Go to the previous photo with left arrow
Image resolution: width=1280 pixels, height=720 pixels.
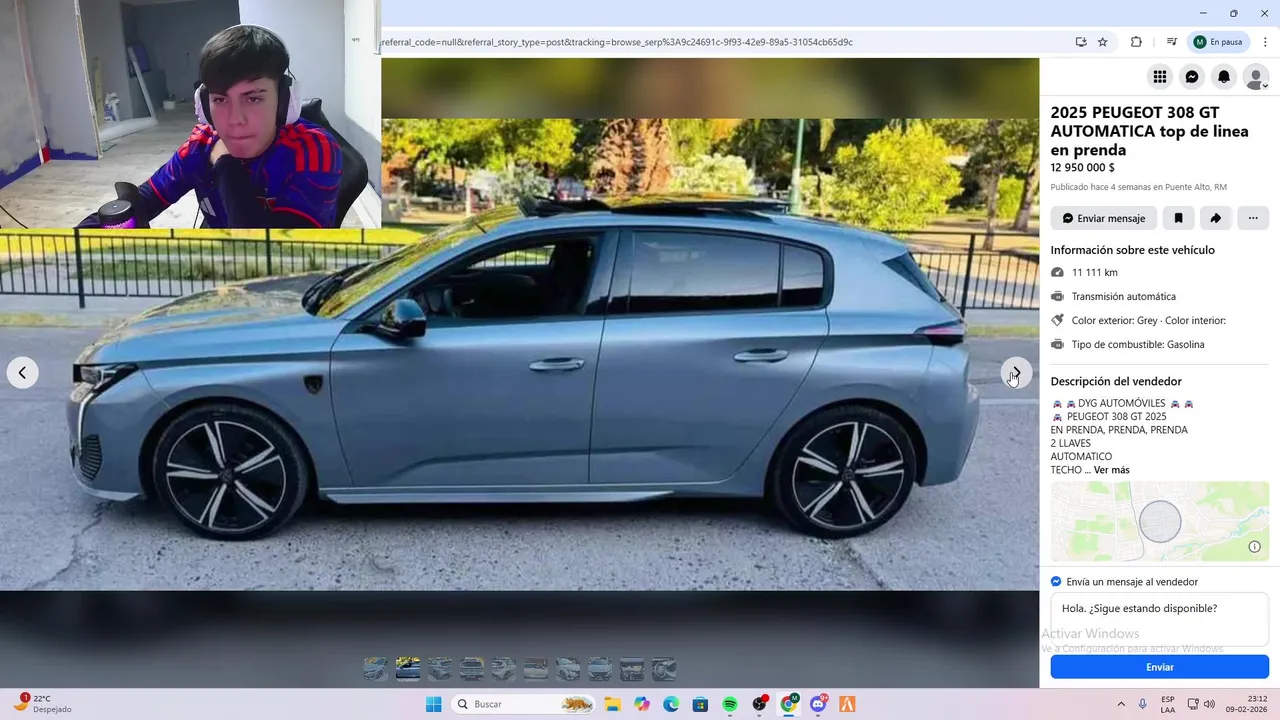pos(22,373)
